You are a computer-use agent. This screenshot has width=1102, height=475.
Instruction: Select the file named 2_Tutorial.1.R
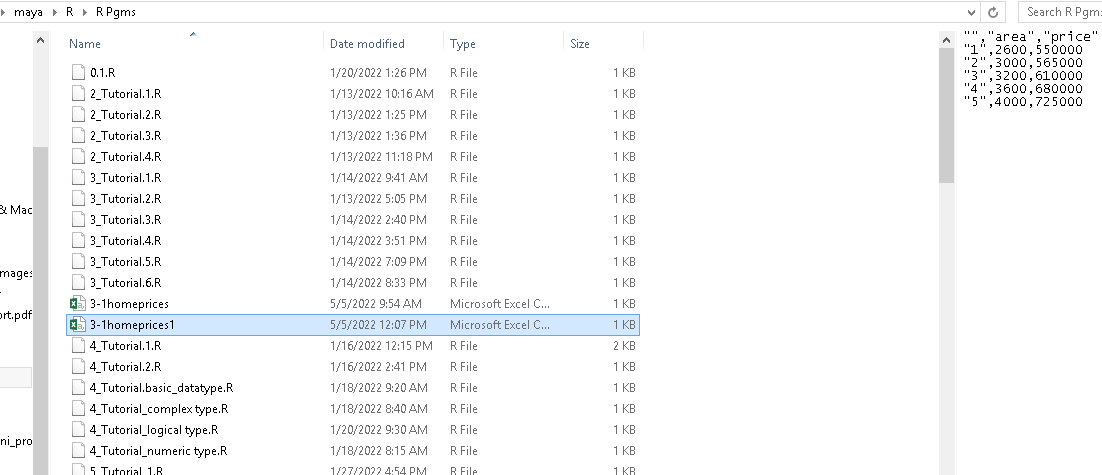click(x=125, y=93)
